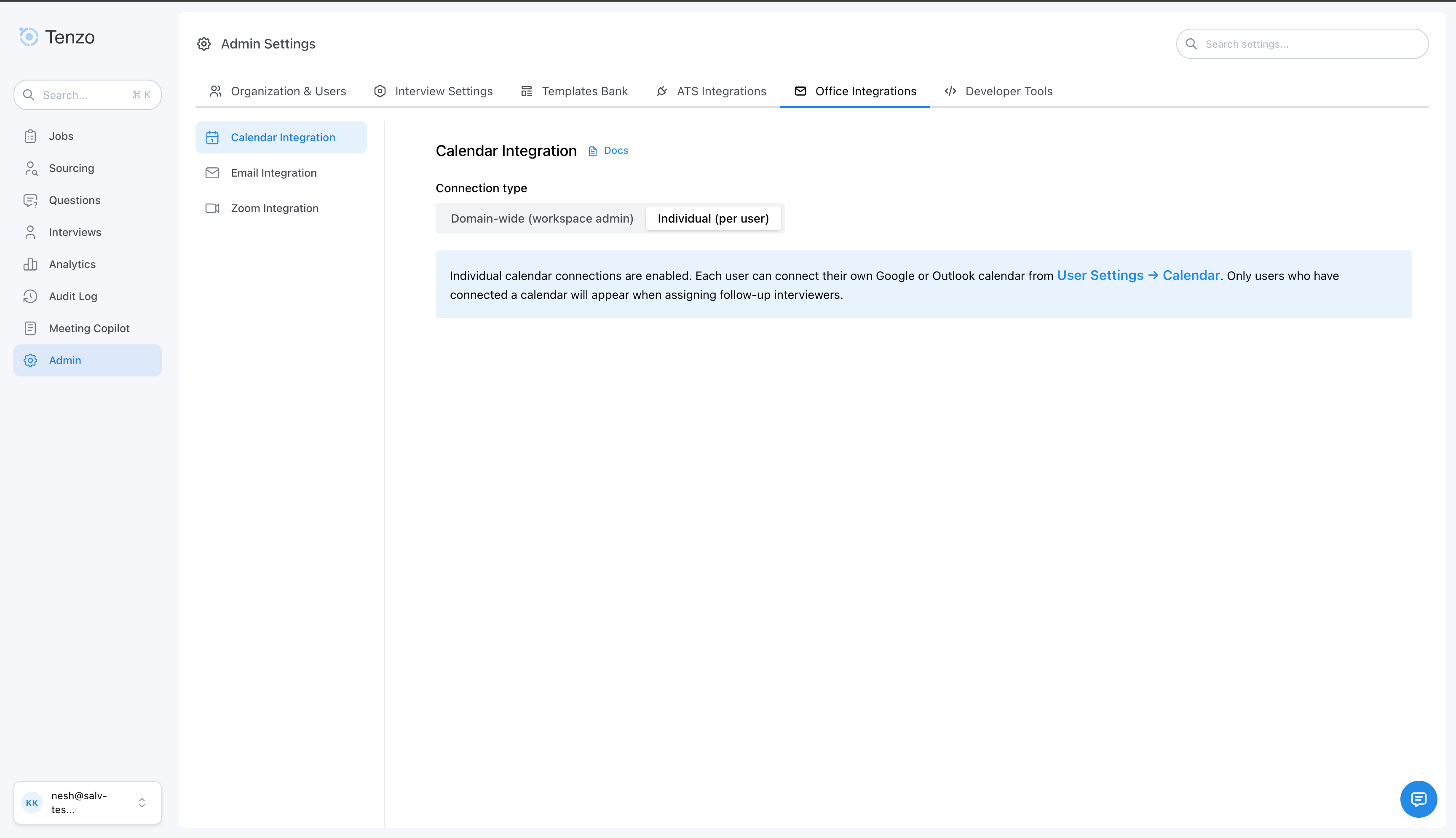Click the Developer Tools code icon
The height and width of the screenshot is (838, 1456).
[x=950, y=91]
